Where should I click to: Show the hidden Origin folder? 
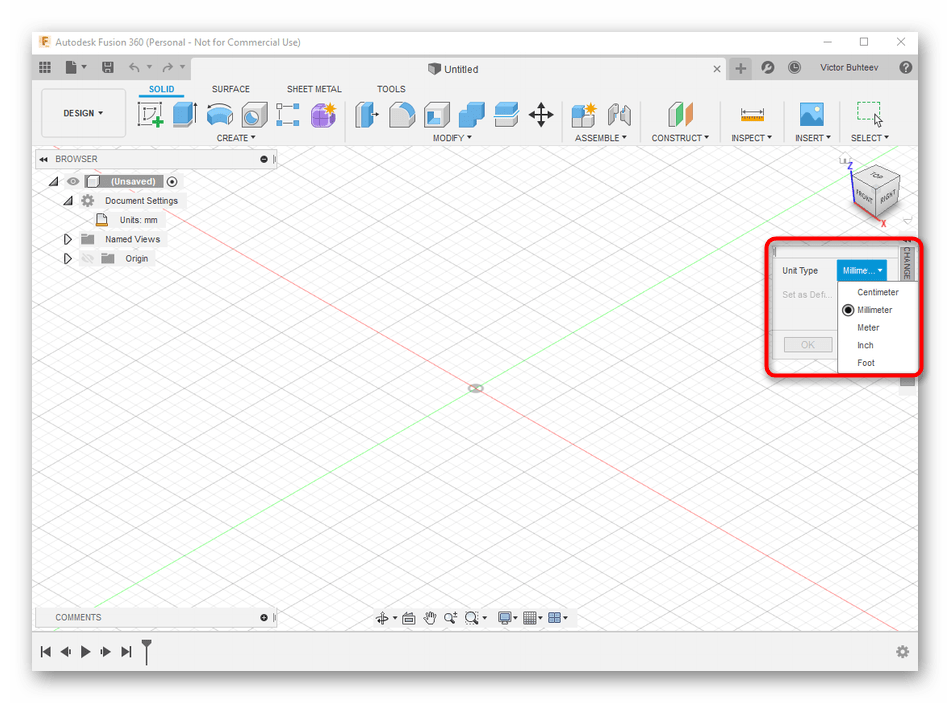point(87,259)
